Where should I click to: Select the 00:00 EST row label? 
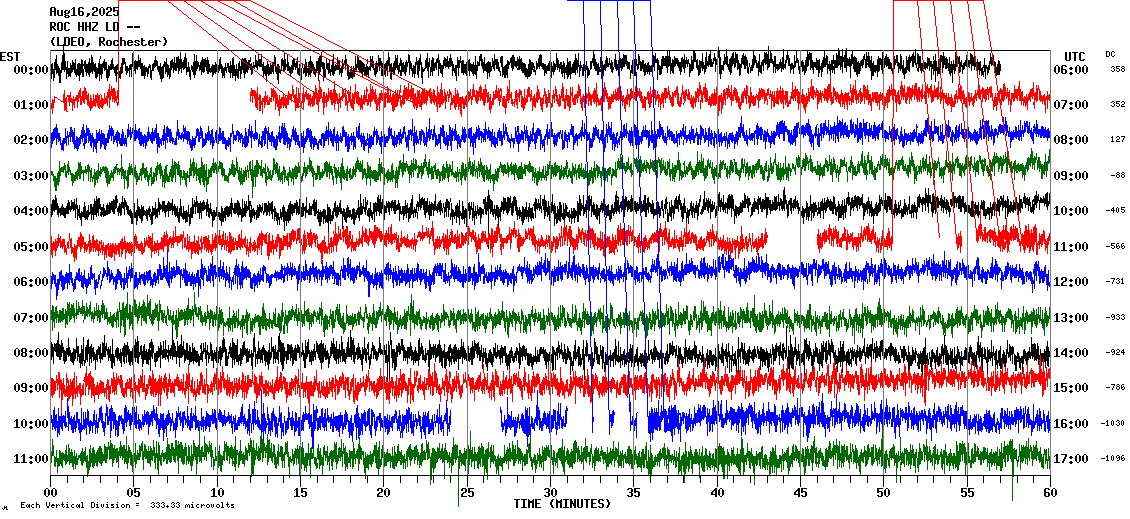[x=31, y=70]
